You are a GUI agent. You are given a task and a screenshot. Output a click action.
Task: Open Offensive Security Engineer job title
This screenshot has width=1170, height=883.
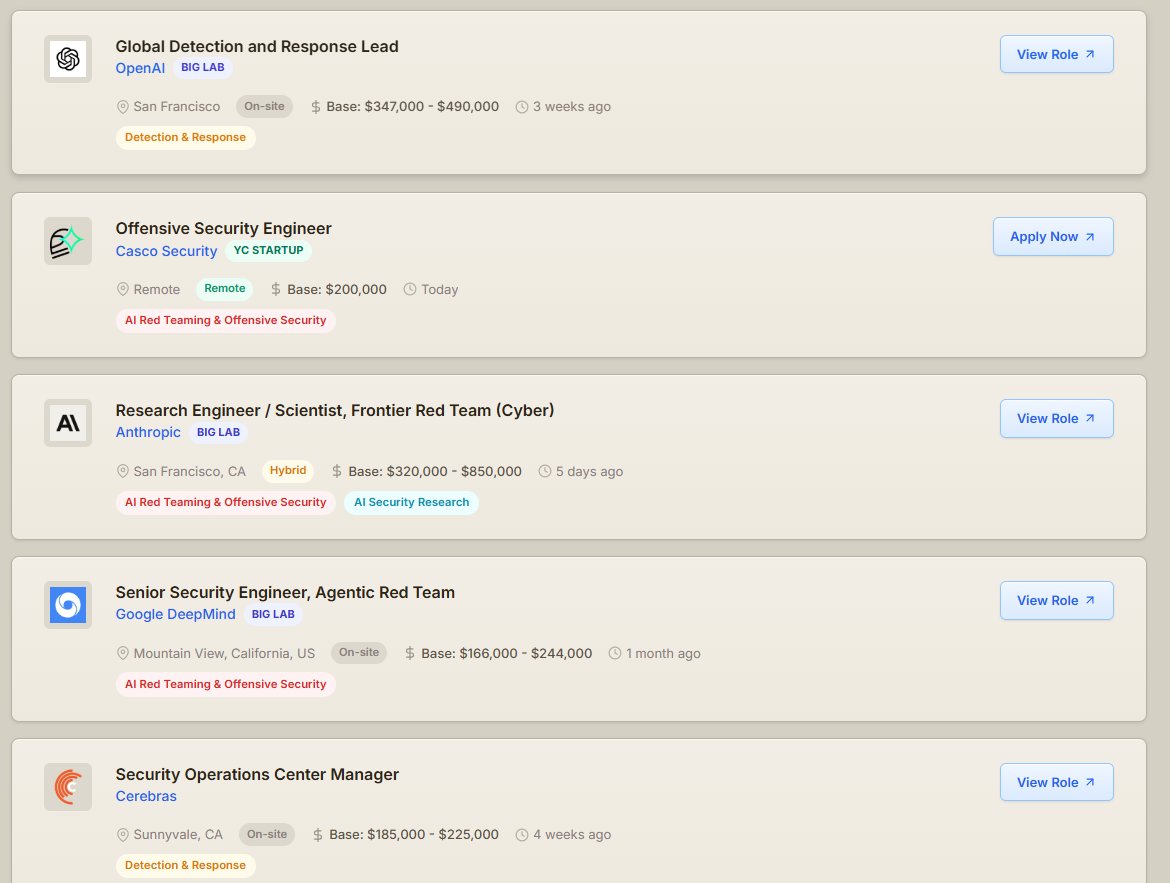point(223,228)
